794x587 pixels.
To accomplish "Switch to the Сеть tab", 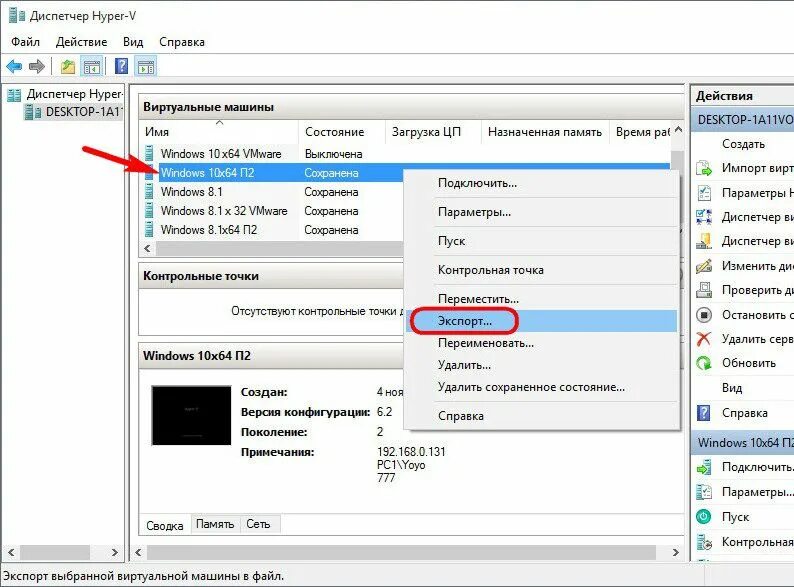I will pos(259,524).
